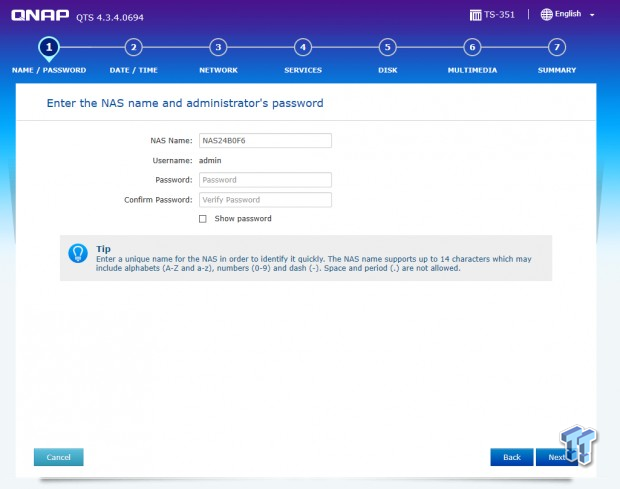The width and height of the screenshot is (620, 489).
Task: Go to step 4 circle Services
Action: 303,47
